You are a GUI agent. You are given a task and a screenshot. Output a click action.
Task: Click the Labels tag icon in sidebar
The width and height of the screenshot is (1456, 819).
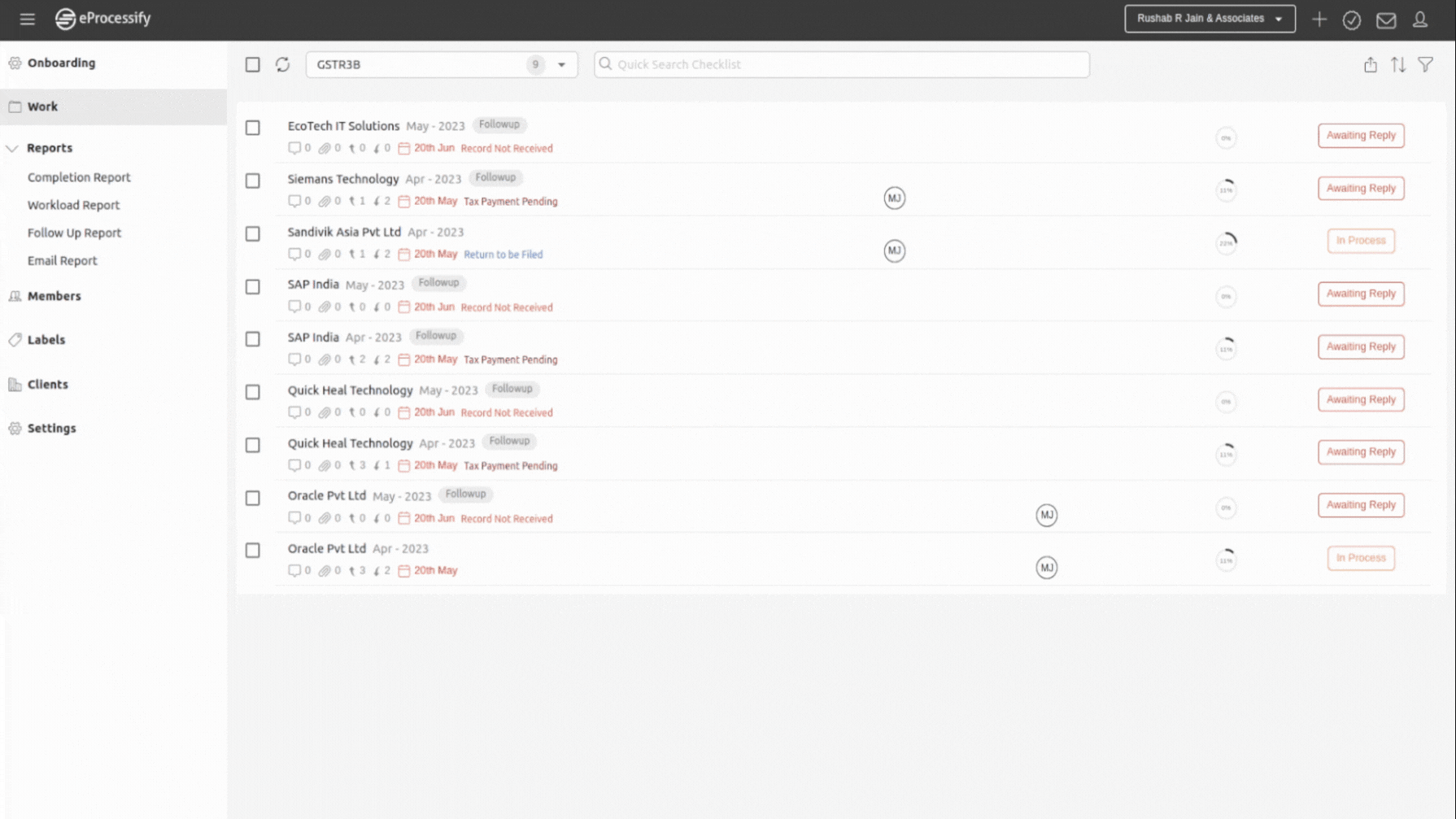tap(15, 340)
